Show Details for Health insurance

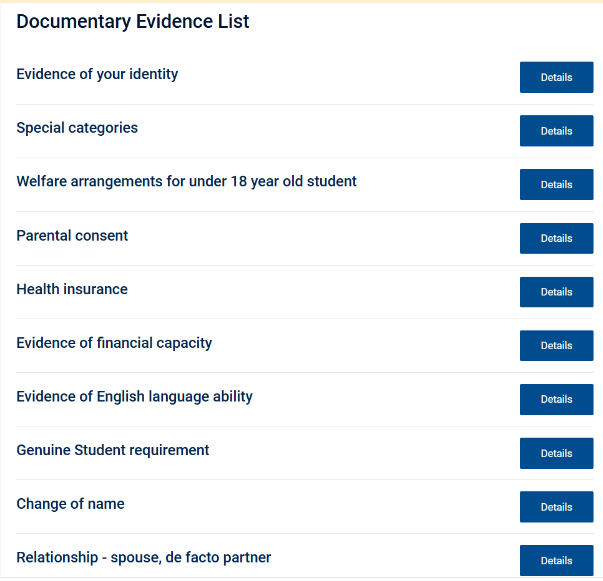556,292
